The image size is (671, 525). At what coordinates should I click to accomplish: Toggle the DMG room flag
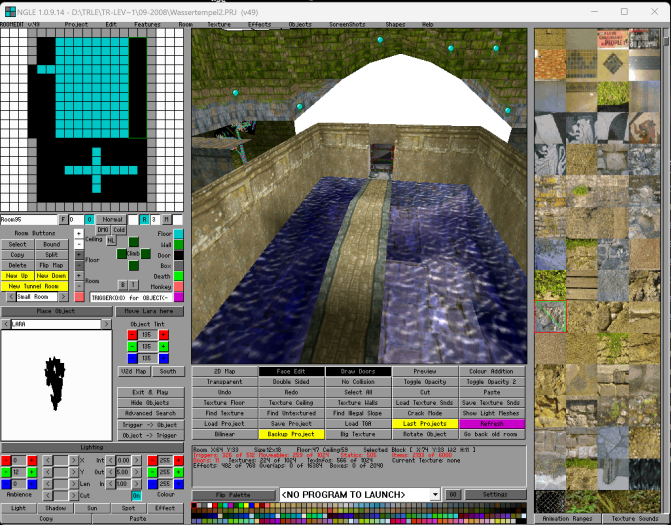pos(103,230)
